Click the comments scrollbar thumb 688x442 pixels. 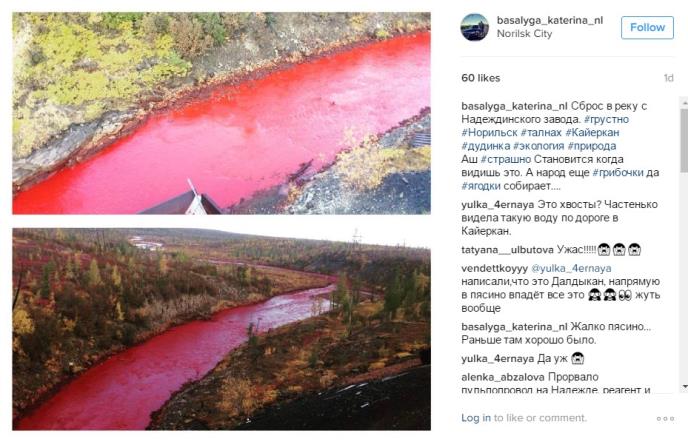[684, 140]
